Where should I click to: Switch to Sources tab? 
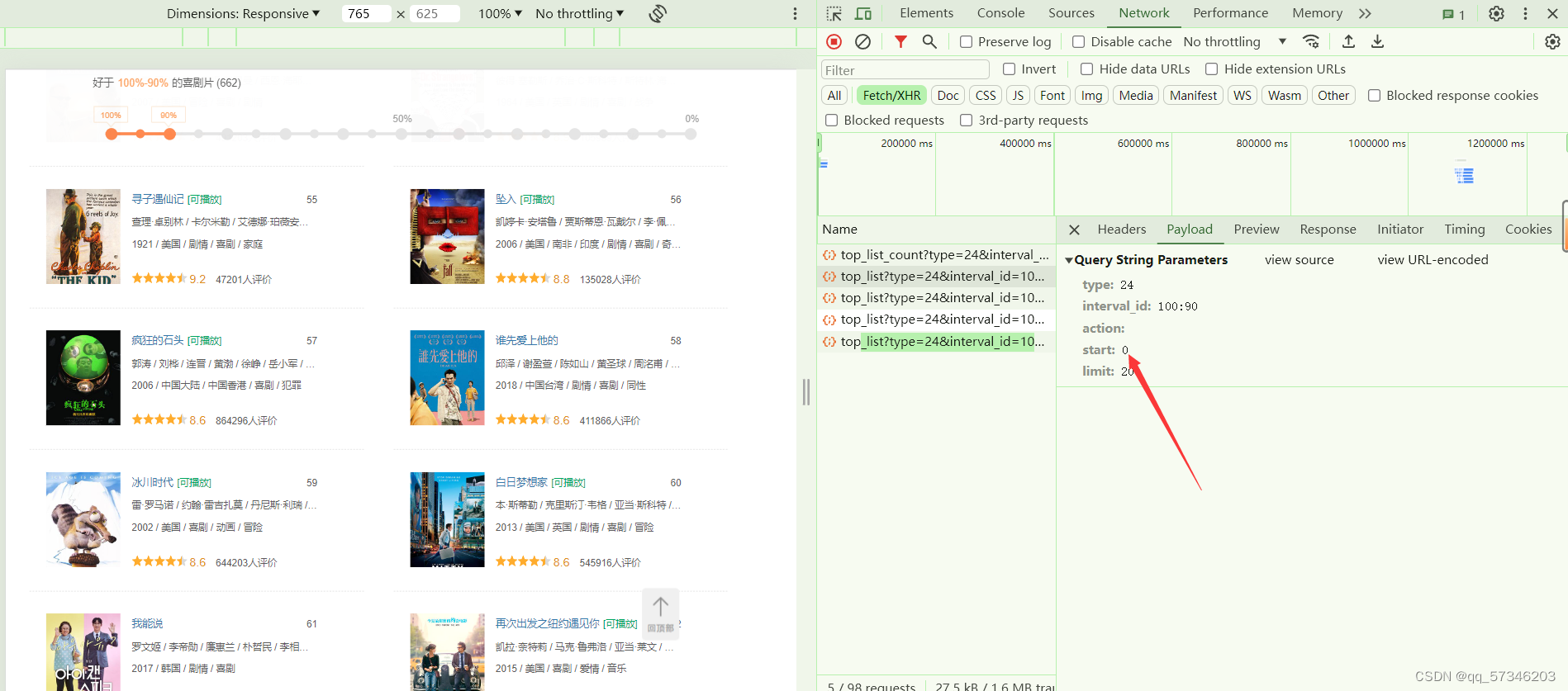pos(1071,13)
